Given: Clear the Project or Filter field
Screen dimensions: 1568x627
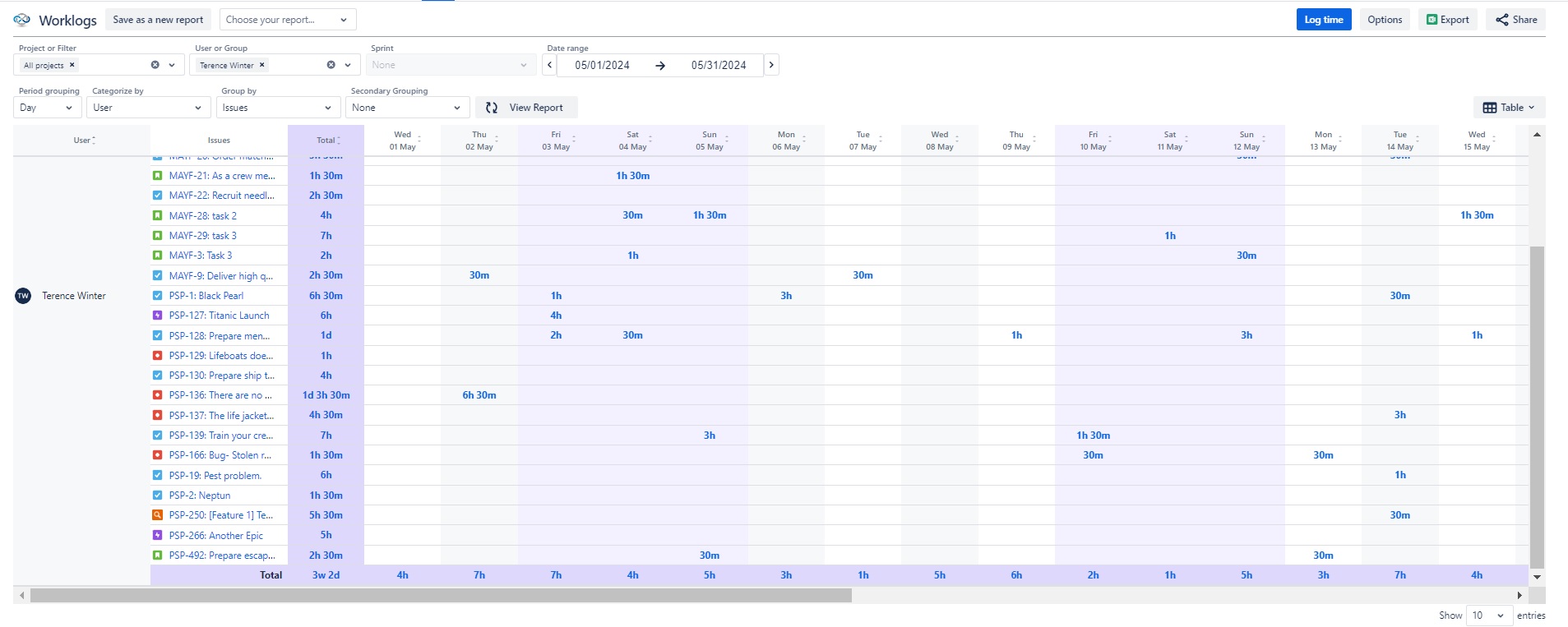Looking at the screenshot, I should pyautogui.click(x=155, y=65).
